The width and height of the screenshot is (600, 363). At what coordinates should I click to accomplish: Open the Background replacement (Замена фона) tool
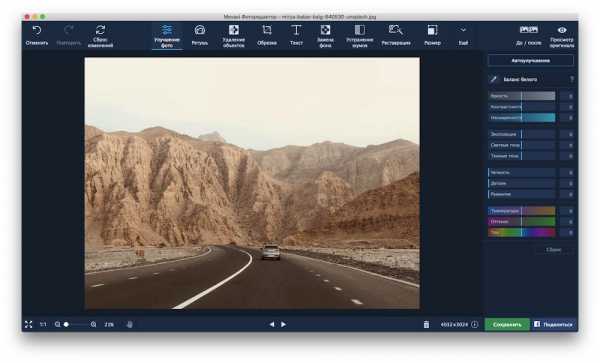325,36
